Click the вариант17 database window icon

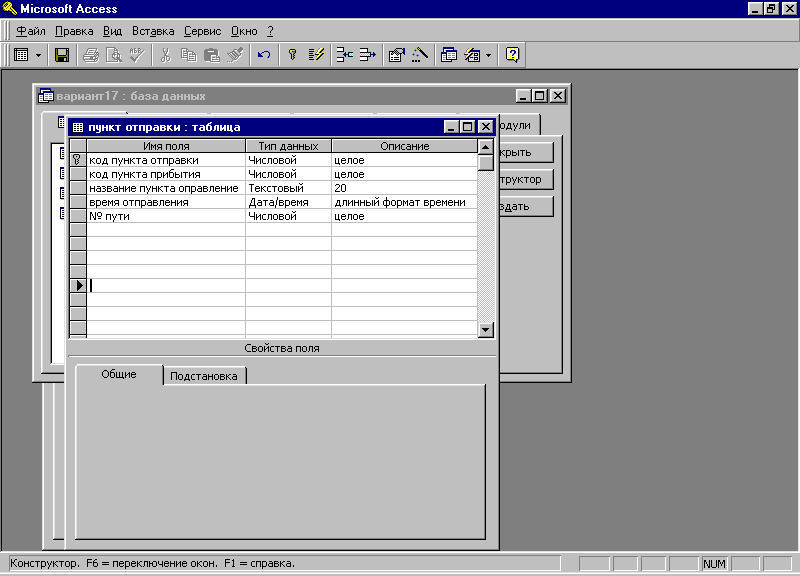pos(46,95)
